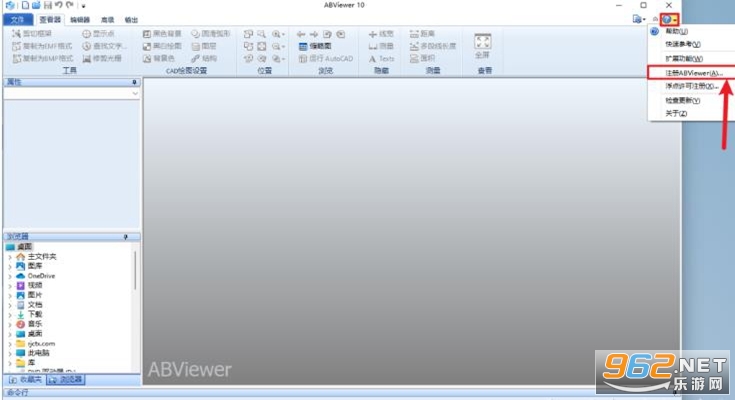Click the previous file left arrow in 浏览 group
Image resolution: width=735 pixels, height=400 pixels.
click(301, 34)
